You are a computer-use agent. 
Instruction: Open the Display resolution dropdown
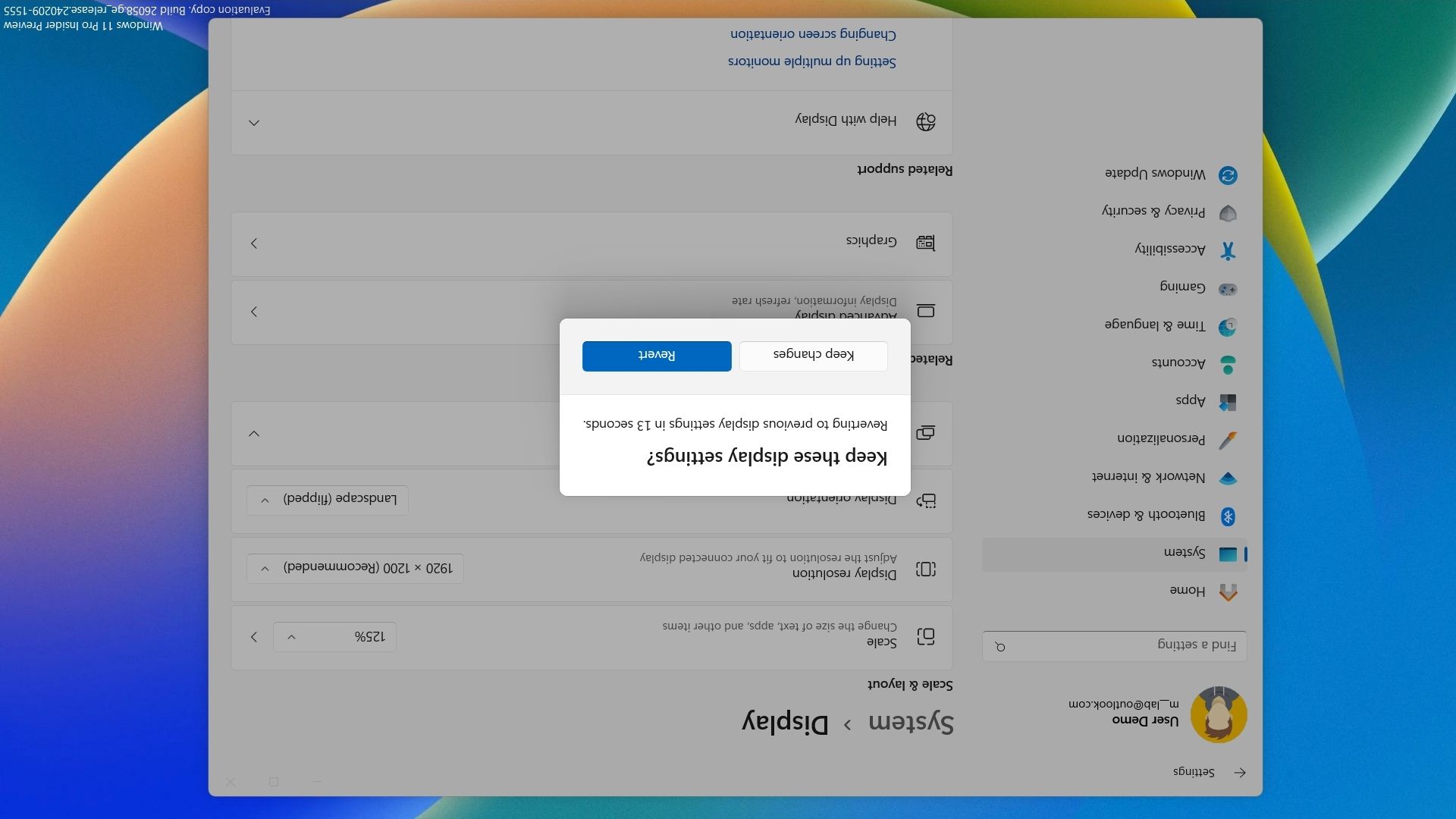tap(355, 568)
